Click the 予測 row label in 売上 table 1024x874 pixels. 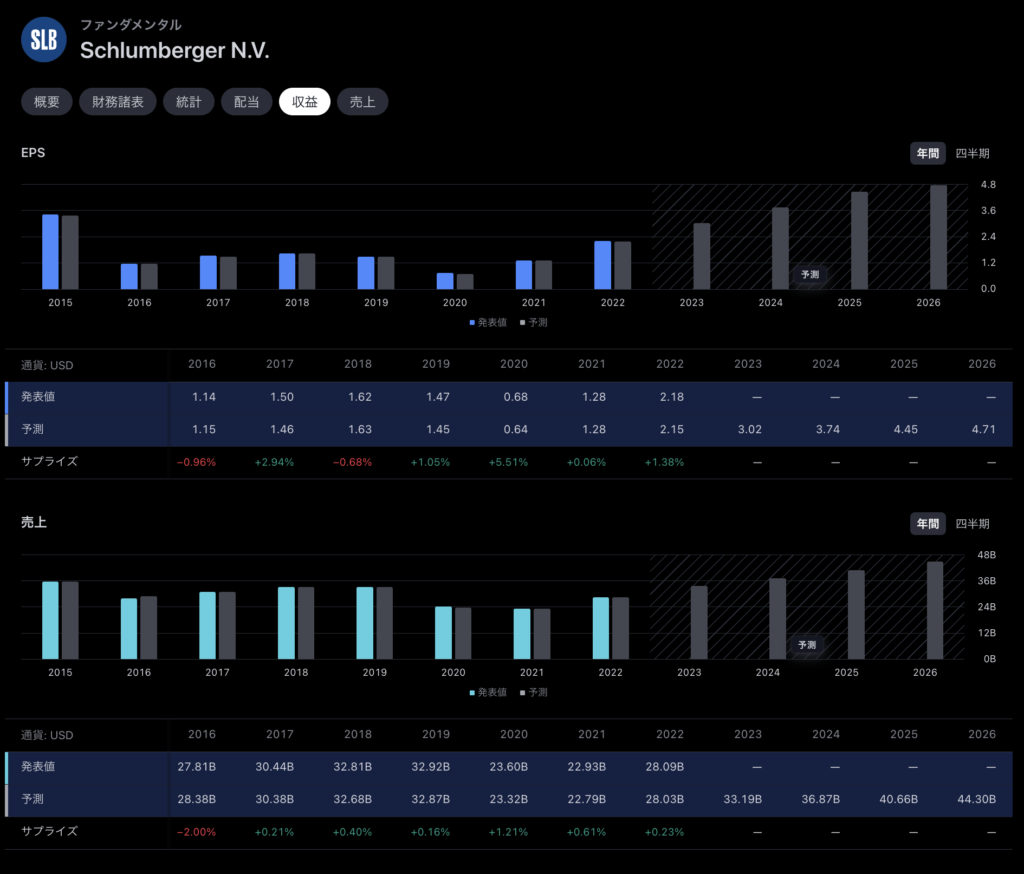[32, 799]
